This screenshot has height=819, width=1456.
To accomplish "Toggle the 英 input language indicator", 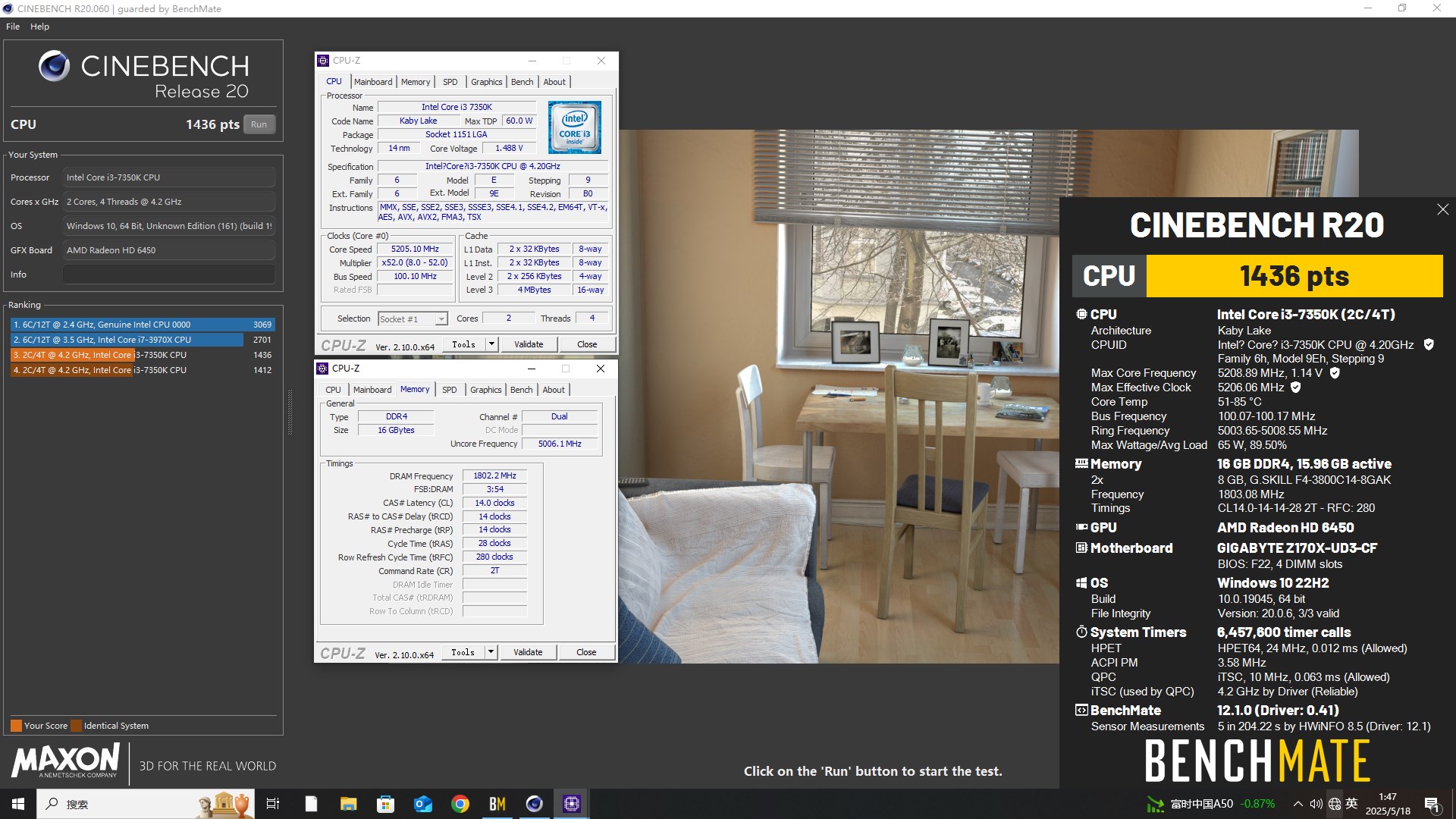I will coord(1351,804).
